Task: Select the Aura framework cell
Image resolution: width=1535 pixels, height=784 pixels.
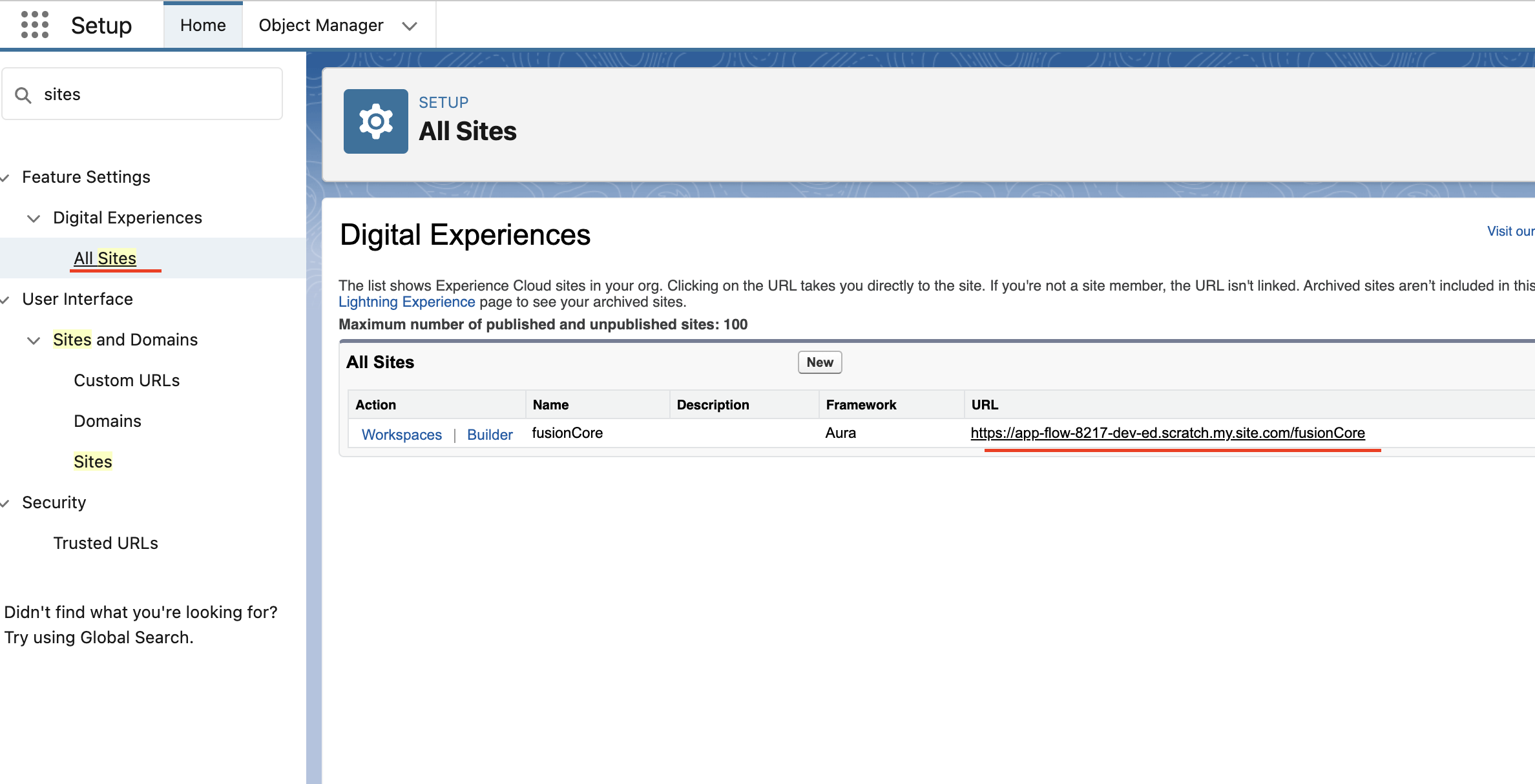Action: pos(841,433)
